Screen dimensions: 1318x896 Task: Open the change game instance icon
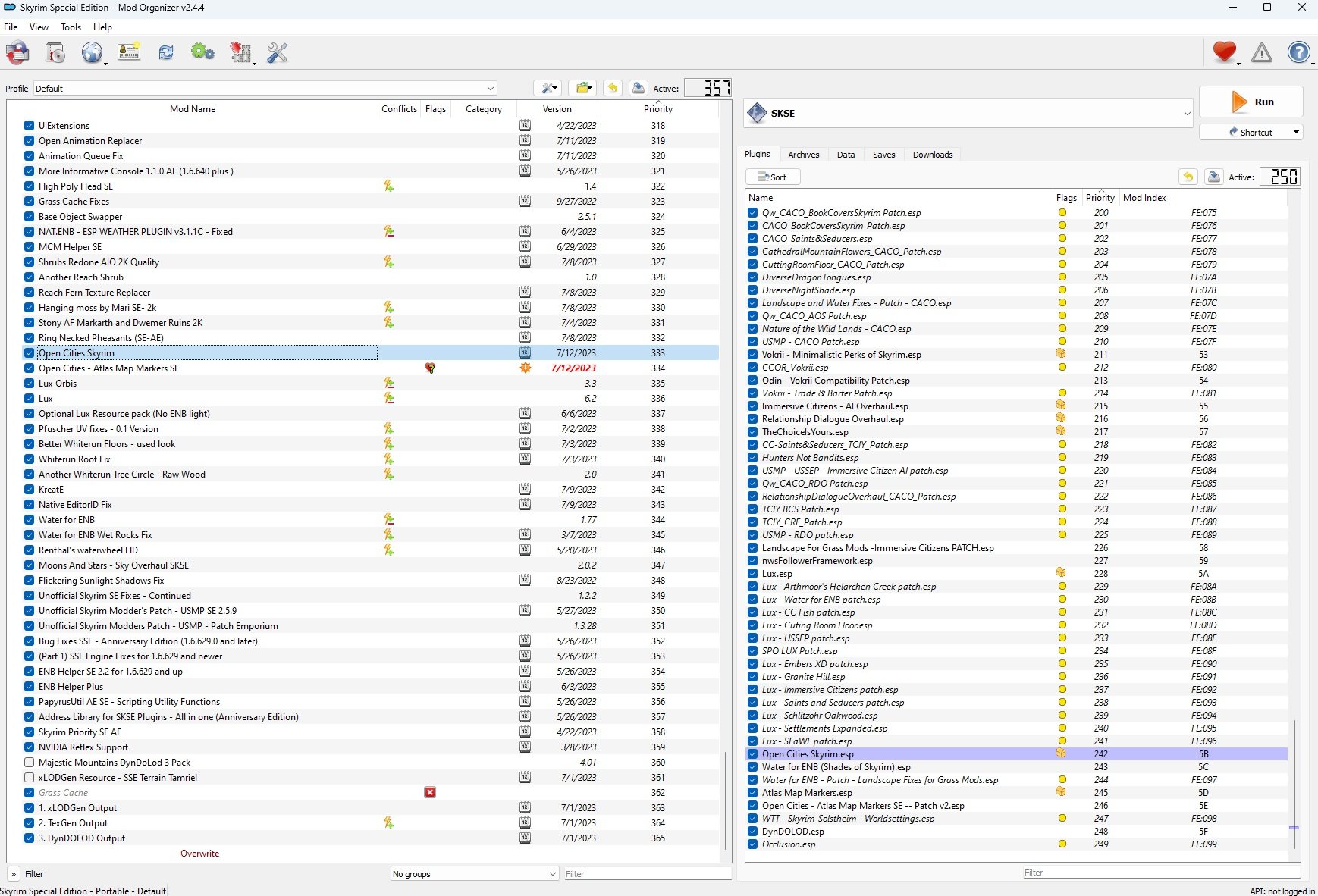pyautogui.click(x=17, y=52)
